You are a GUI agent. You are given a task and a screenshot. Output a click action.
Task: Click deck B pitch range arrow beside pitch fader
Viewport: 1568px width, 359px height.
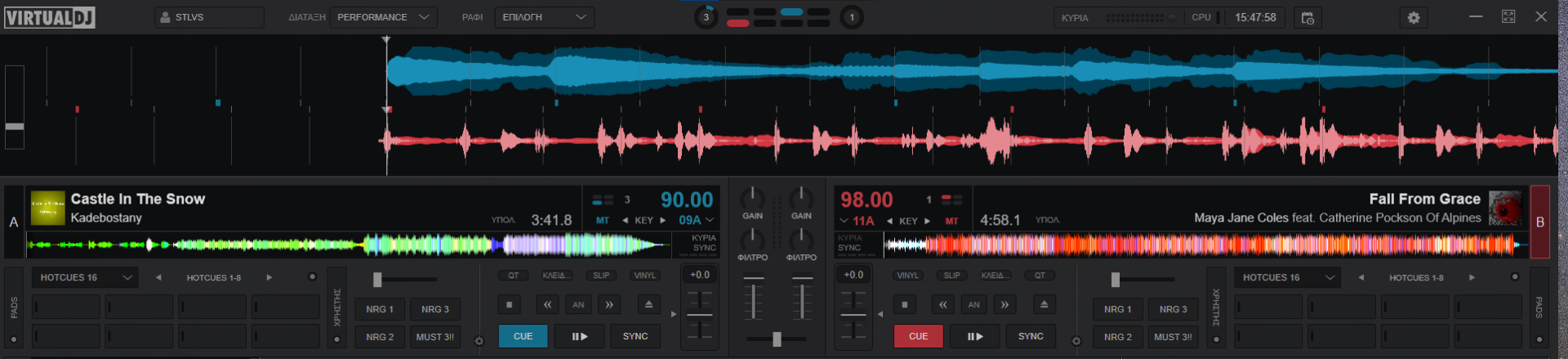pyautogui.click(x=880, y=314)
